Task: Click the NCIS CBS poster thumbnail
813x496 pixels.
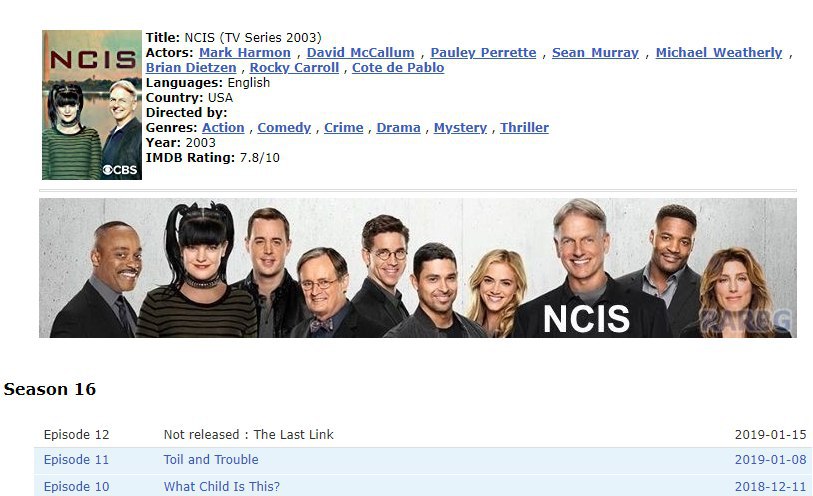Action: click(x=92, y=105)
